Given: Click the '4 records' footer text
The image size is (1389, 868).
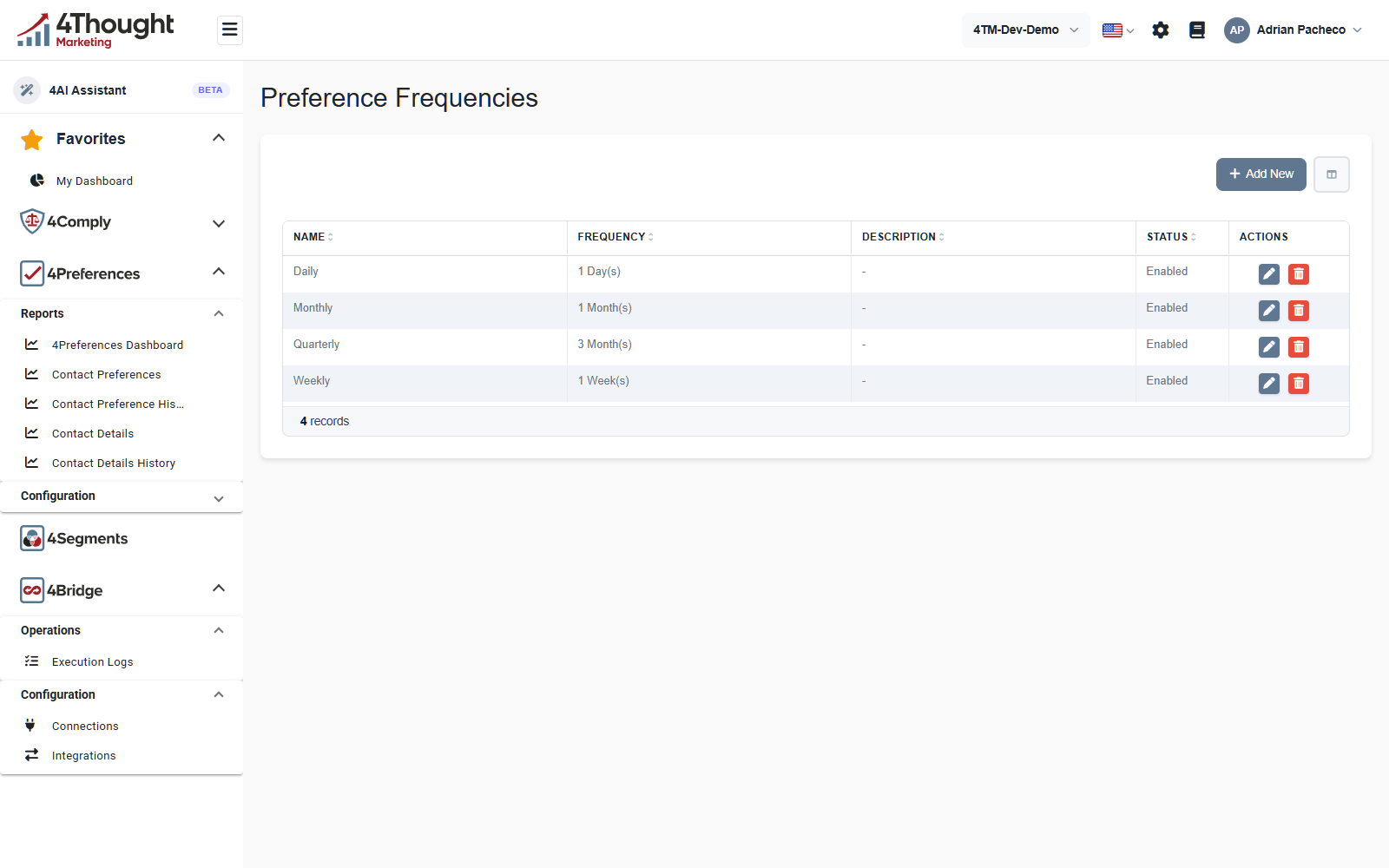Looking at the screenshot, I should (325, 421).
